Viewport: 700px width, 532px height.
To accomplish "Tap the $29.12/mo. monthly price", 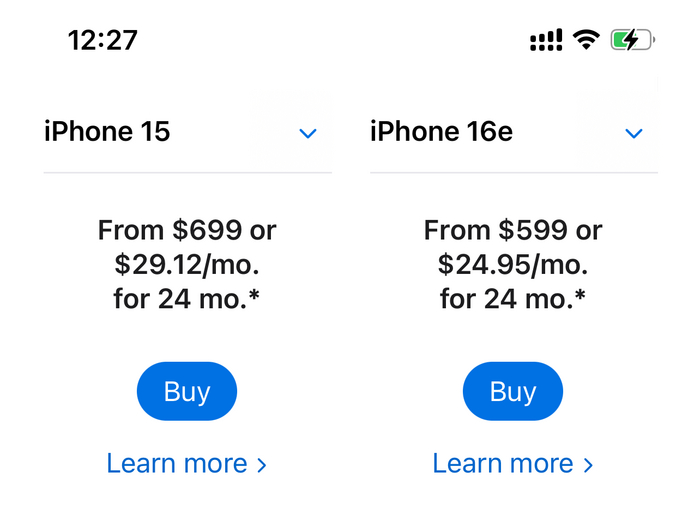I will pos(187,265).
